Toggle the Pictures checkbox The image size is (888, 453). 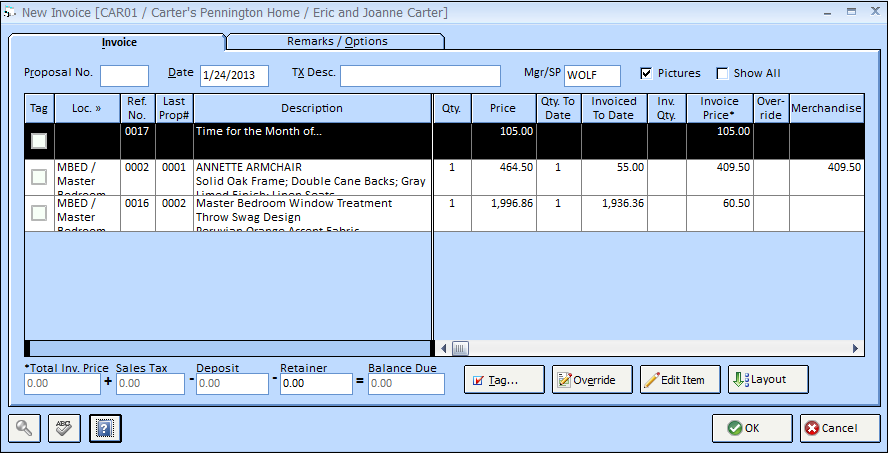[x=646, y=74]
